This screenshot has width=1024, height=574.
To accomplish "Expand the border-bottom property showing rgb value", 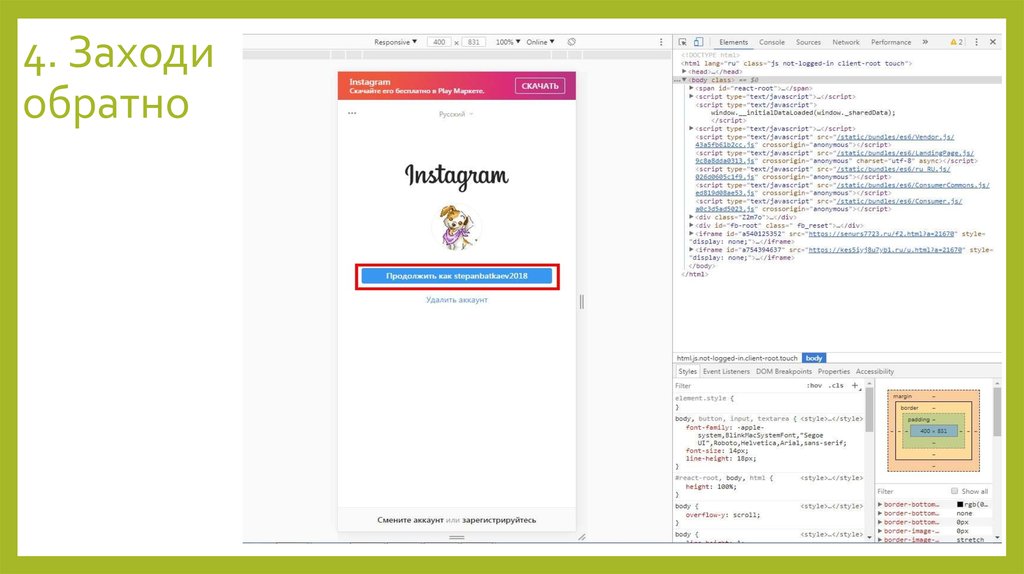I will pyautogui.click(x=880, y=504).
